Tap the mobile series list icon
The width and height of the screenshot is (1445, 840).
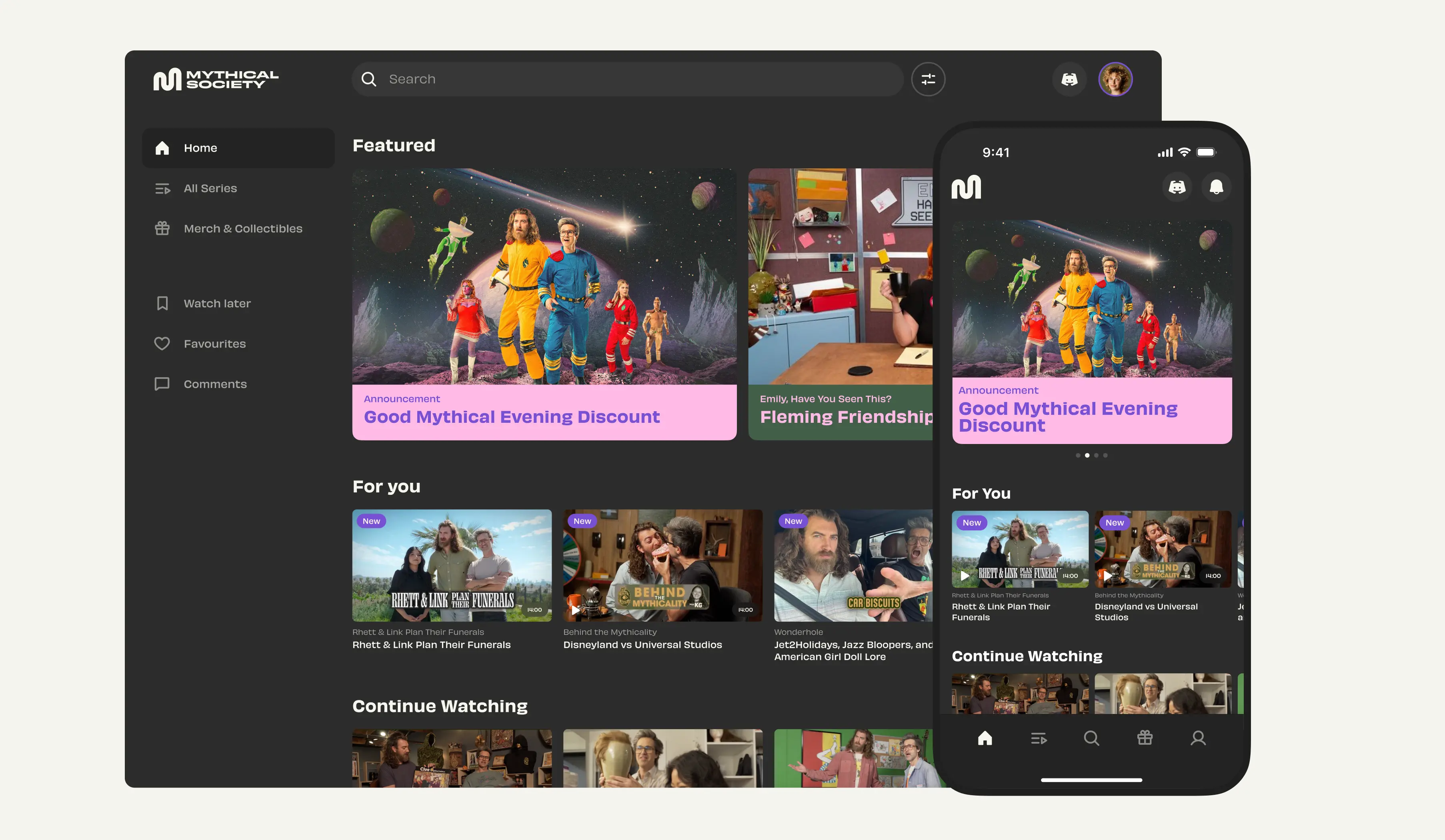pos(1039,738)
